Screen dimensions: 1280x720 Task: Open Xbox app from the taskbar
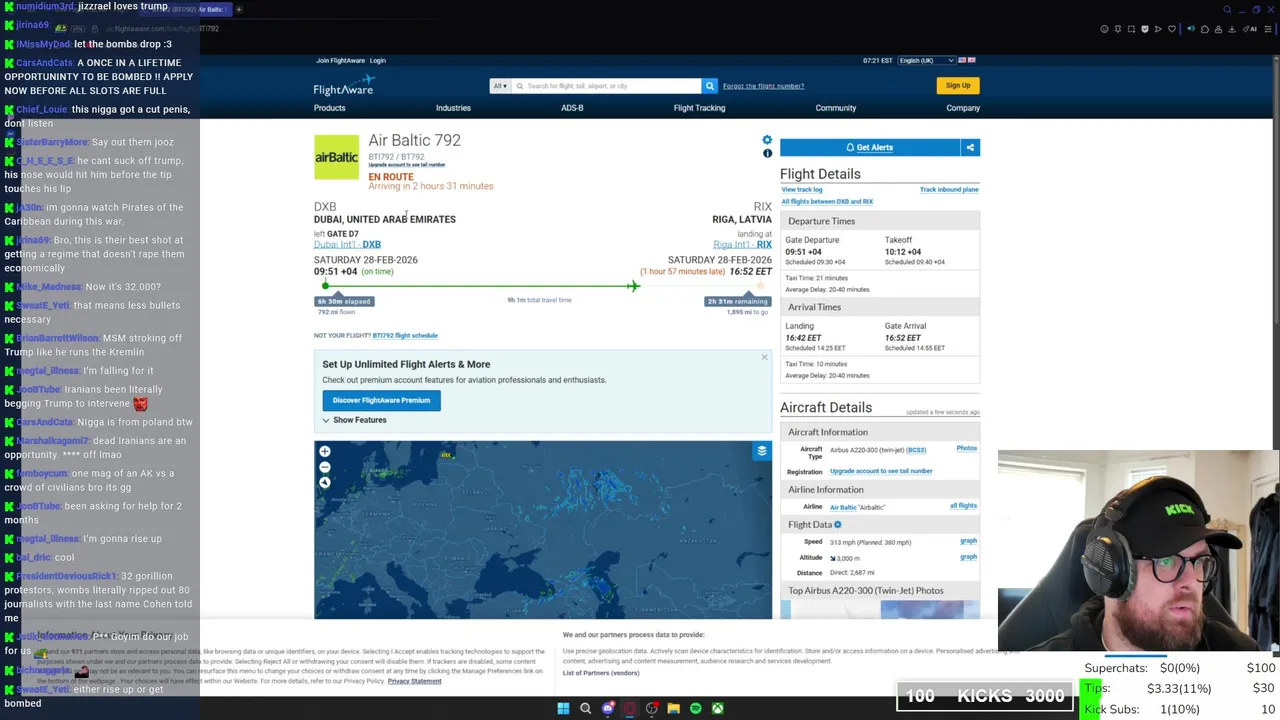717,708
